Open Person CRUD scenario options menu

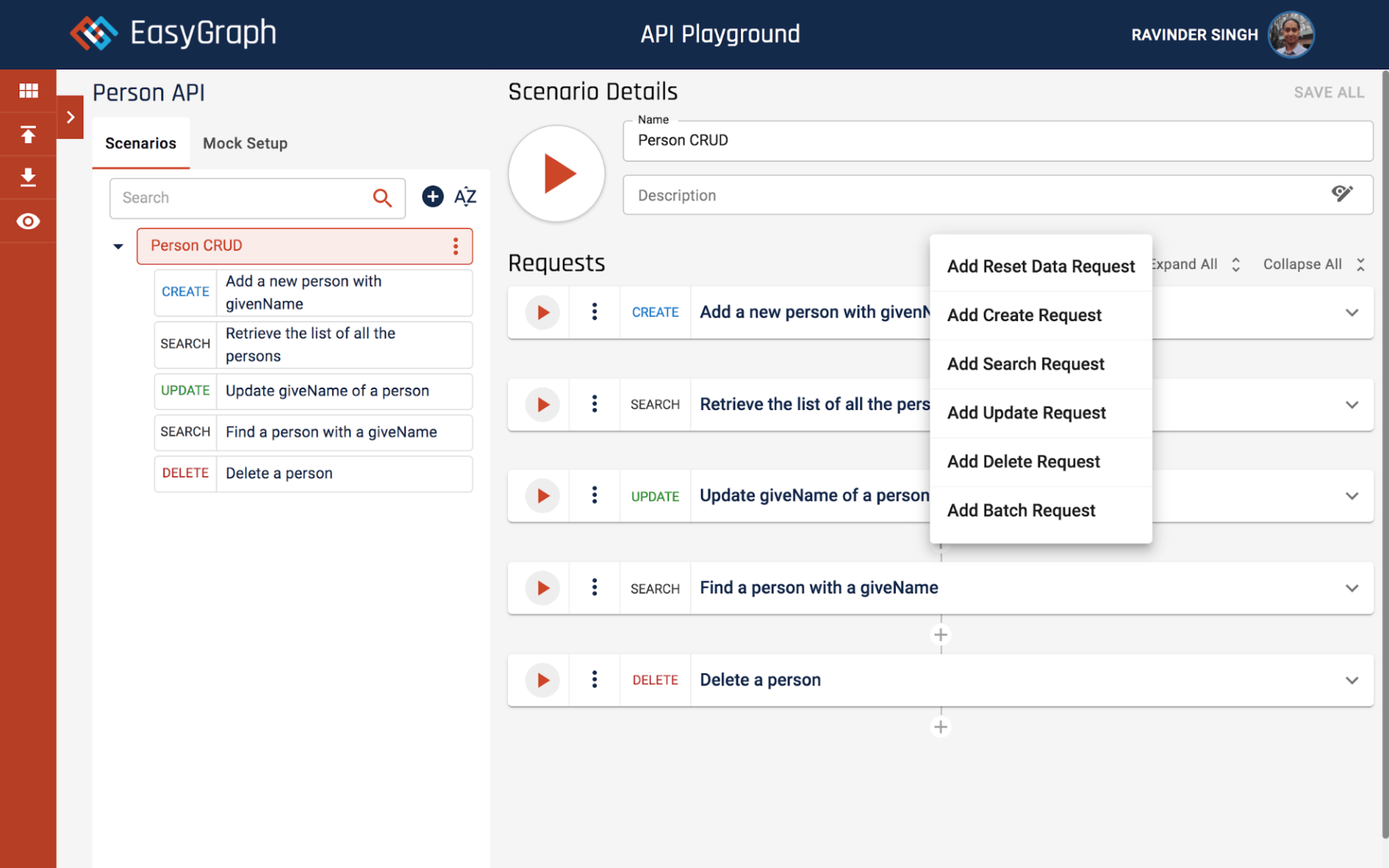click(456, 246)
